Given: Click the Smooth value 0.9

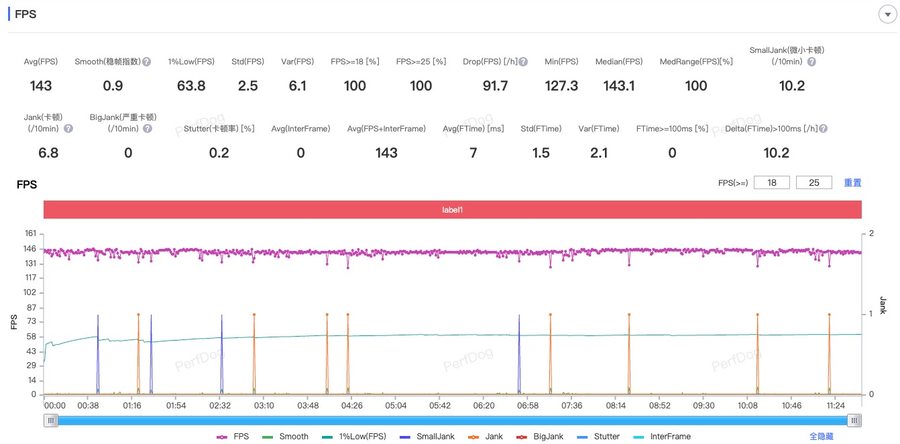Looking at the screenshot, I should coord(112,86).
